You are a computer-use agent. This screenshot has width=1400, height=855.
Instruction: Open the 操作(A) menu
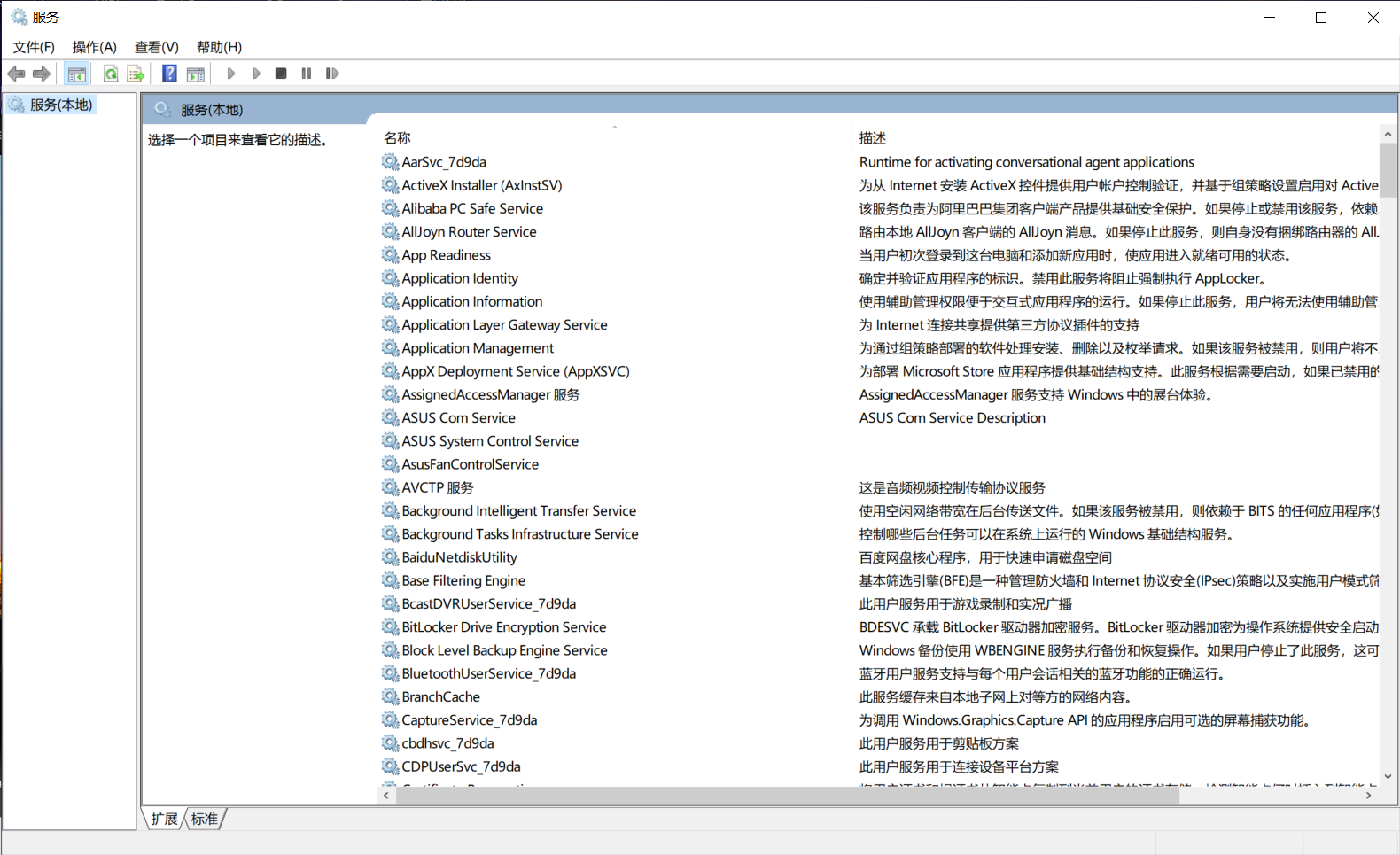pos(95,47)
